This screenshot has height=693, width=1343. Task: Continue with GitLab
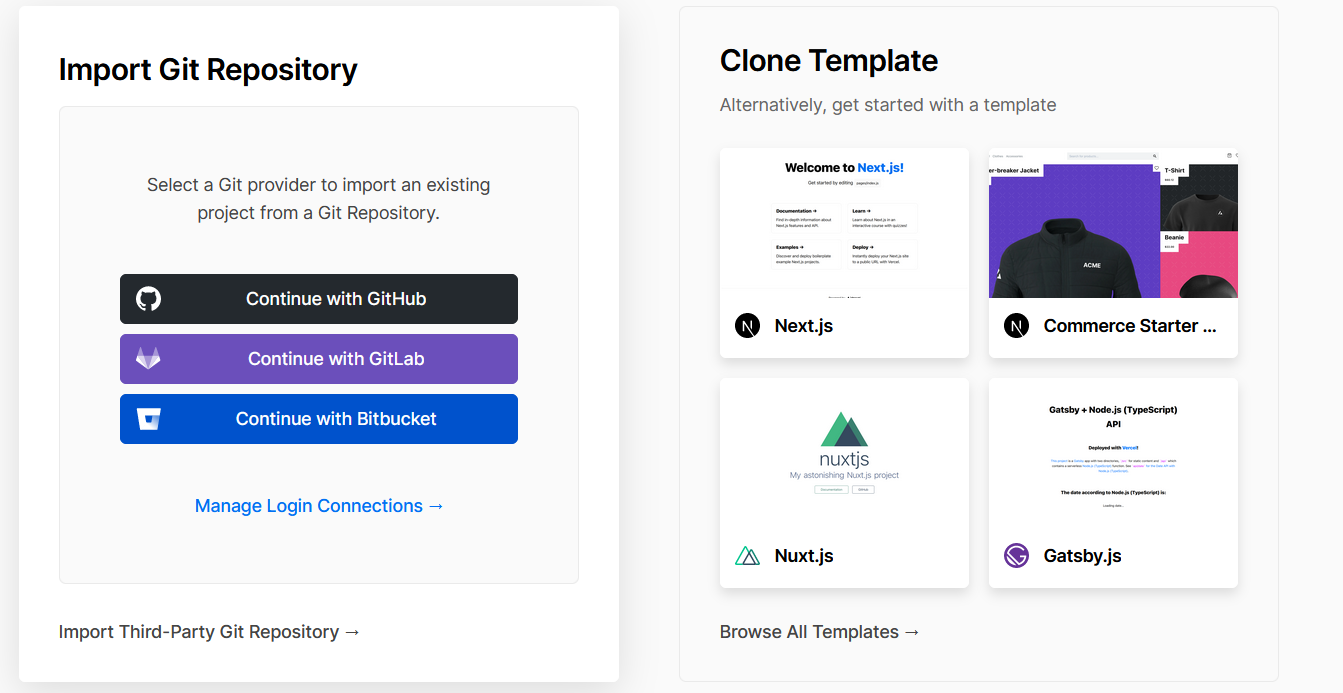pos(319,359)
